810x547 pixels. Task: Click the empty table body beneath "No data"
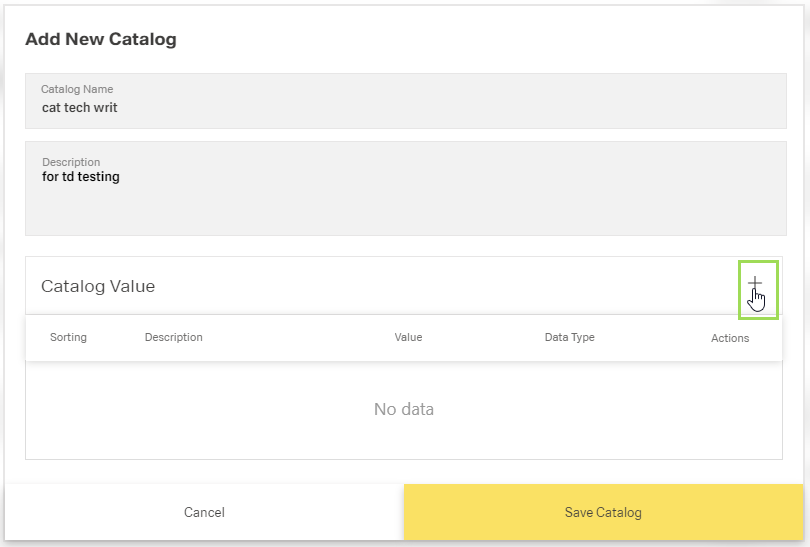(404, 440)
